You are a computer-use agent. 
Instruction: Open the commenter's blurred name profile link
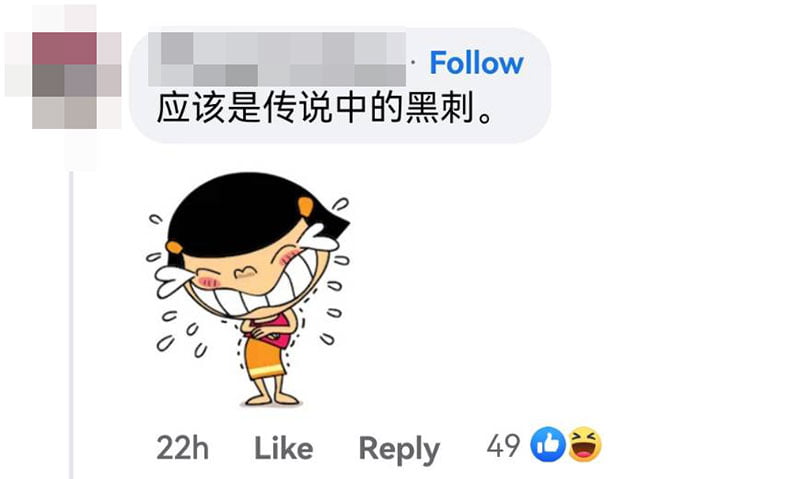tap(277, 59)
